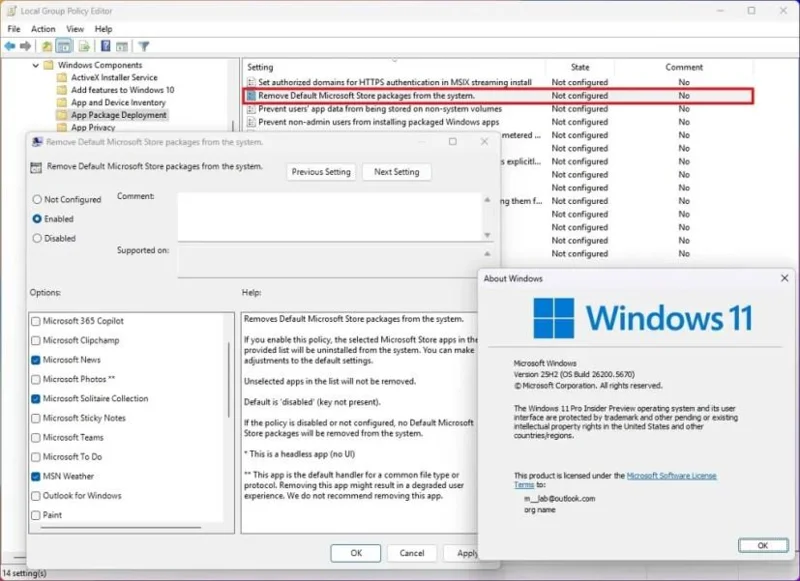Screen dimensions: 800x581
Task: Click the ActiveX Installer Service folder icon
Action: pos(62,78)
